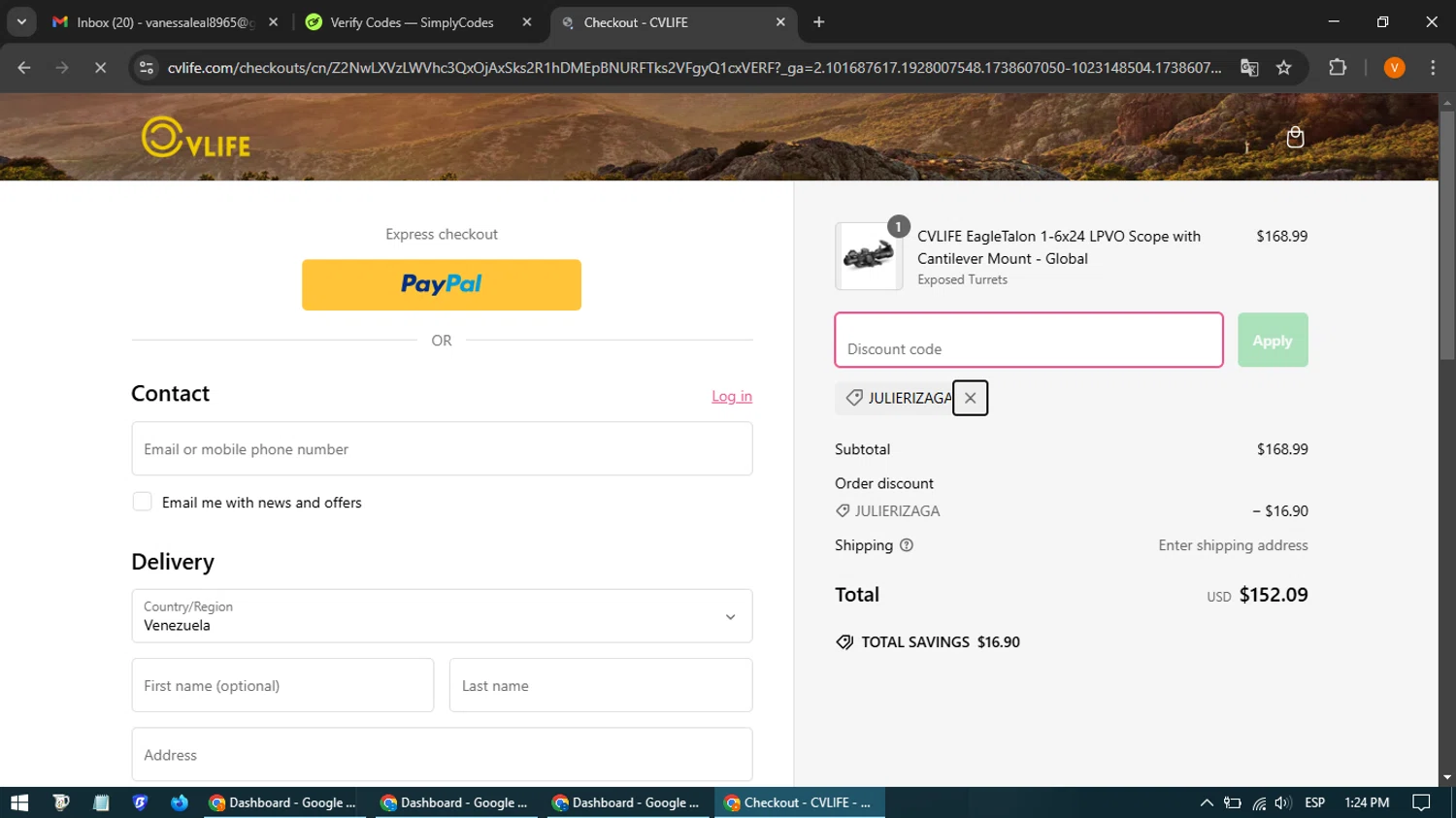This screenshot has height=818, width=1456.
Task: Focus the Discount code field
Action: coord(1029,340)
